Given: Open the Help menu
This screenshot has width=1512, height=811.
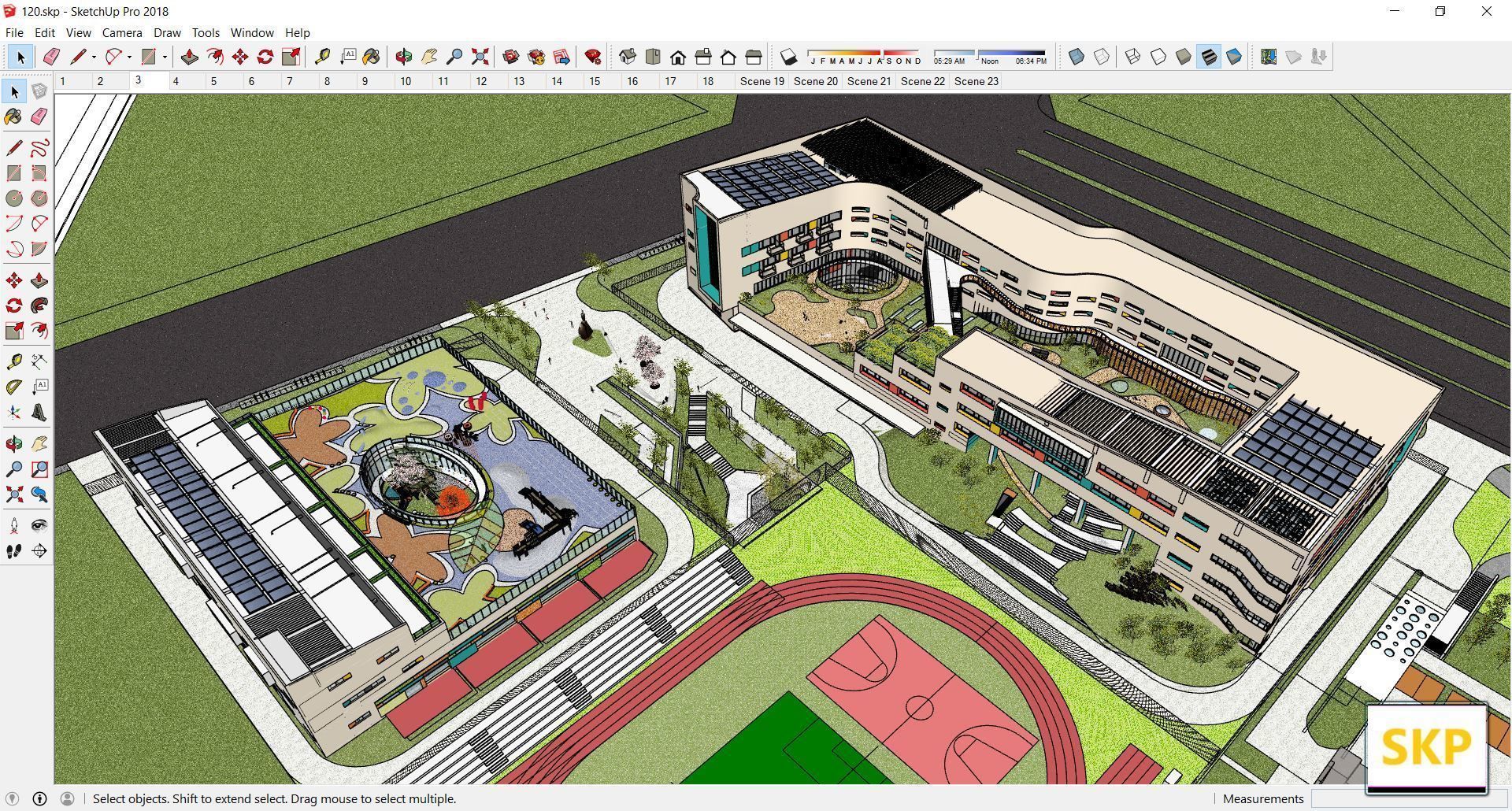Looking at the screenshot, I should tap(297, 32).
